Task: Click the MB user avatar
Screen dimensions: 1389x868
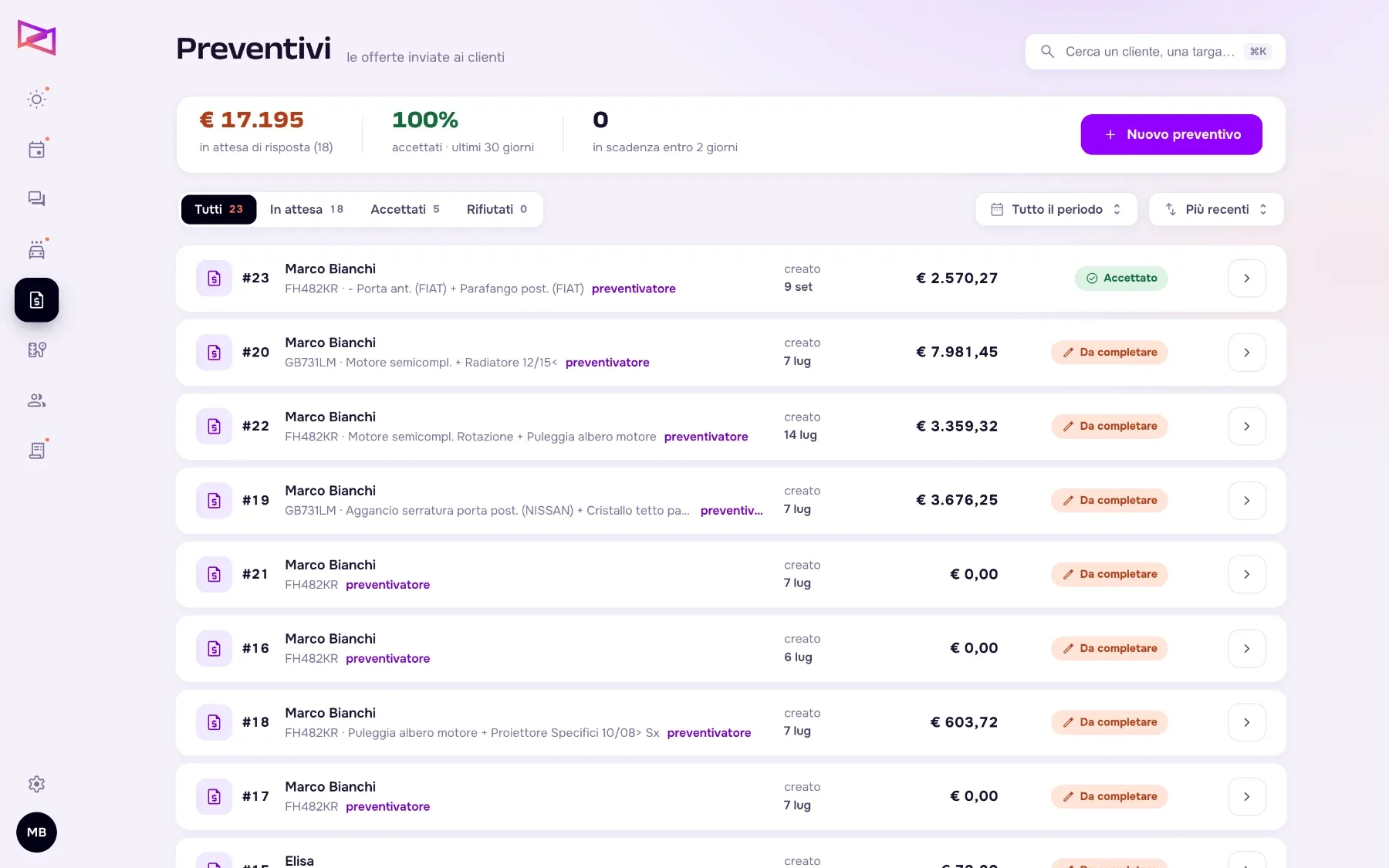Action: coord(36,833)
